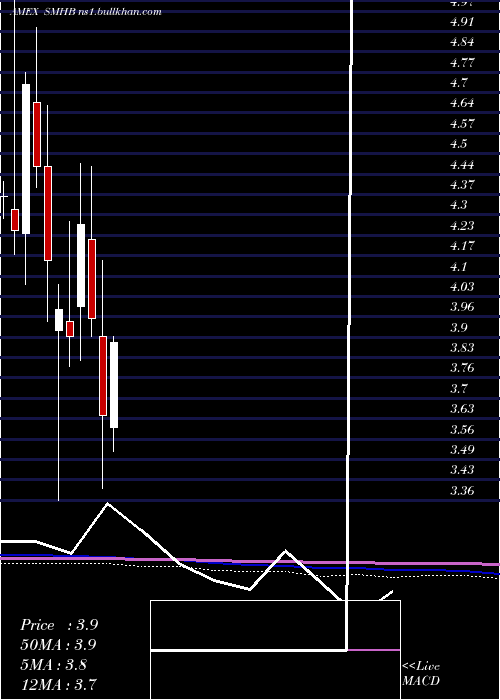Image resolution: width=500 pixels, height=700 pixels.
Task: Click the 3.36 price axis label
Action: pos(462,491)
